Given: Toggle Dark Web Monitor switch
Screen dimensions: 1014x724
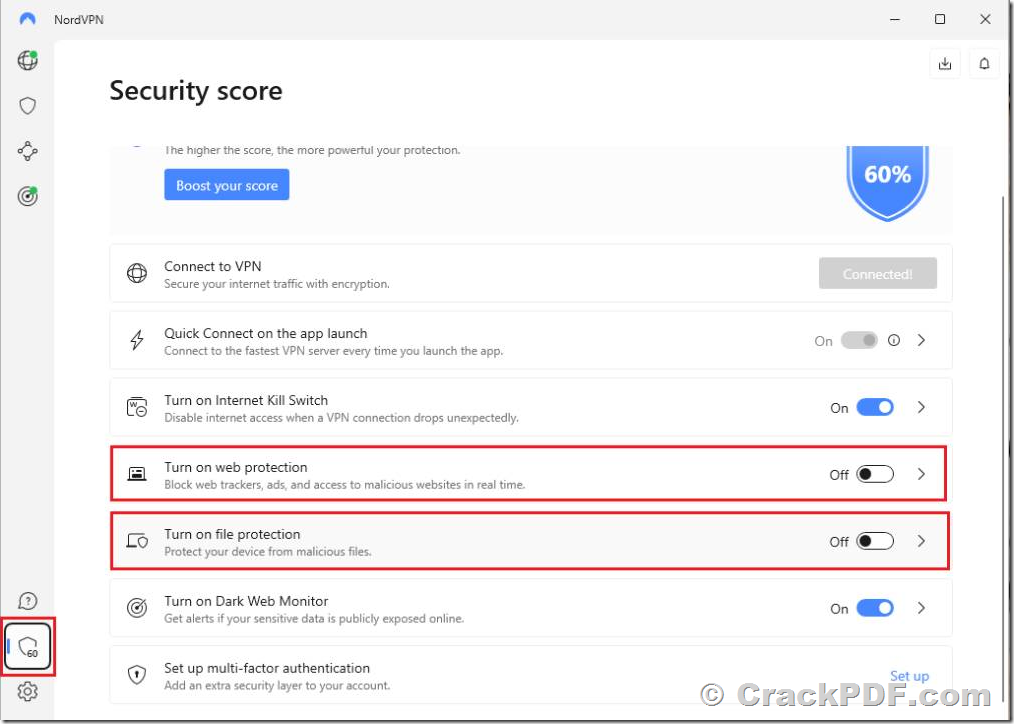Looking at the screenshot, I should click(875, 608).
